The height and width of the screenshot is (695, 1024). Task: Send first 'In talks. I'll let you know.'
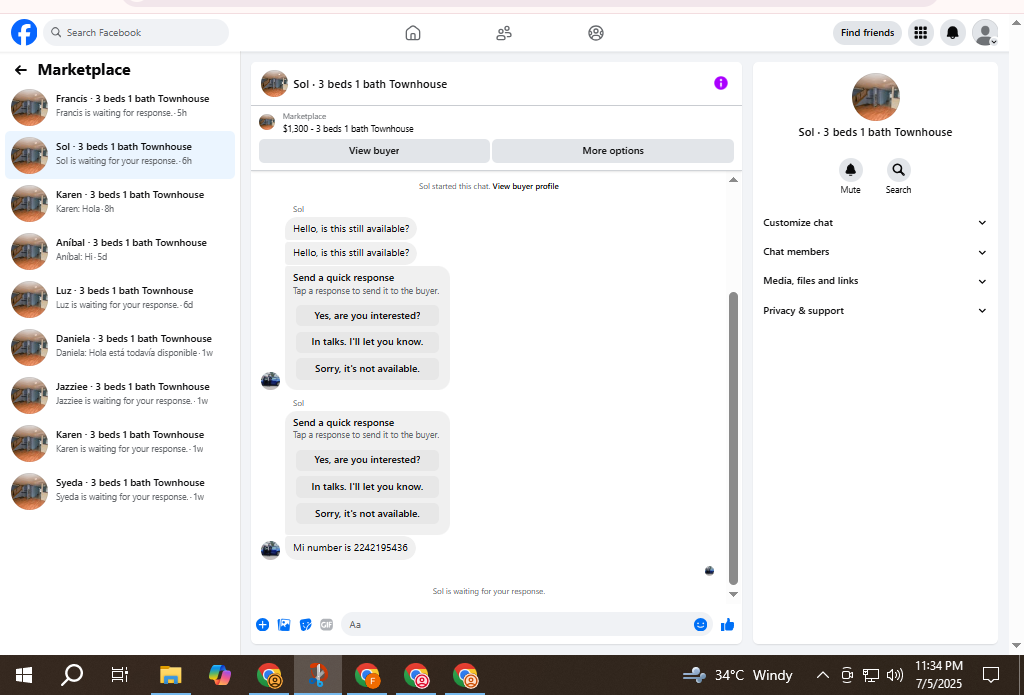tap(367, 342)
